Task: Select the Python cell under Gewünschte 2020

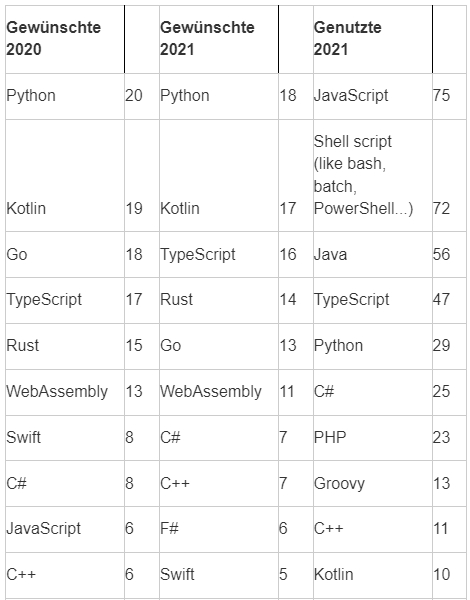Action: point(65,96)
